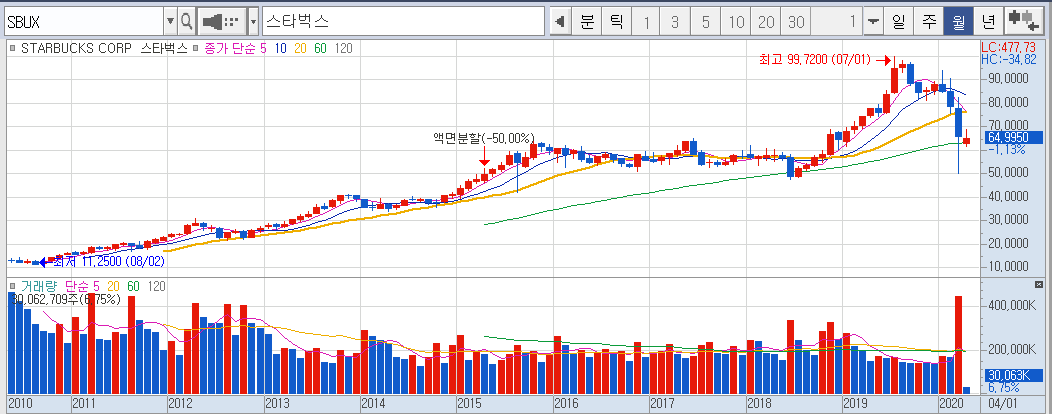Click the 2020 year axis label

[x=951, y=404]
